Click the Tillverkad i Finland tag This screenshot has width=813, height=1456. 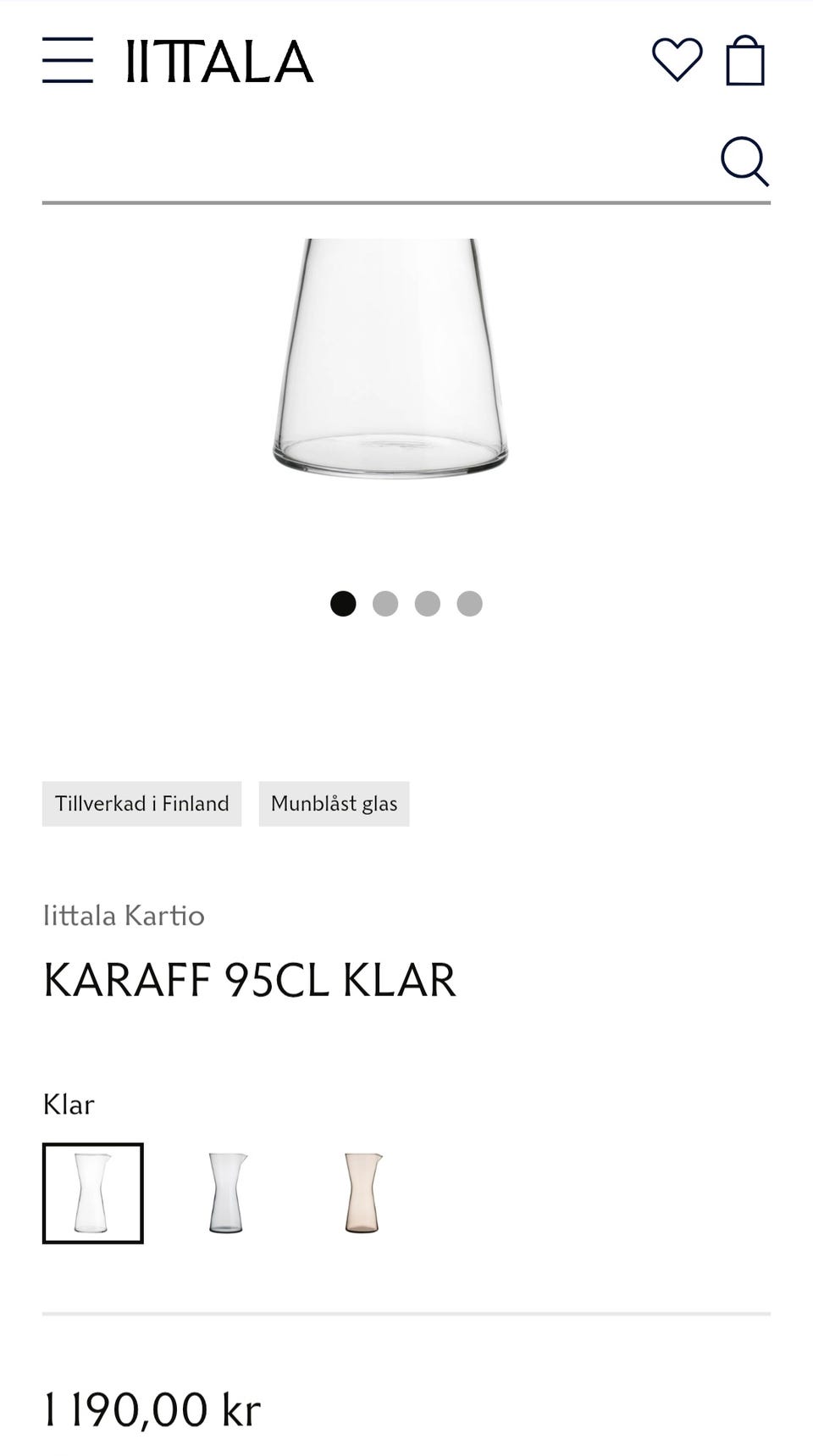click(142, 804)
